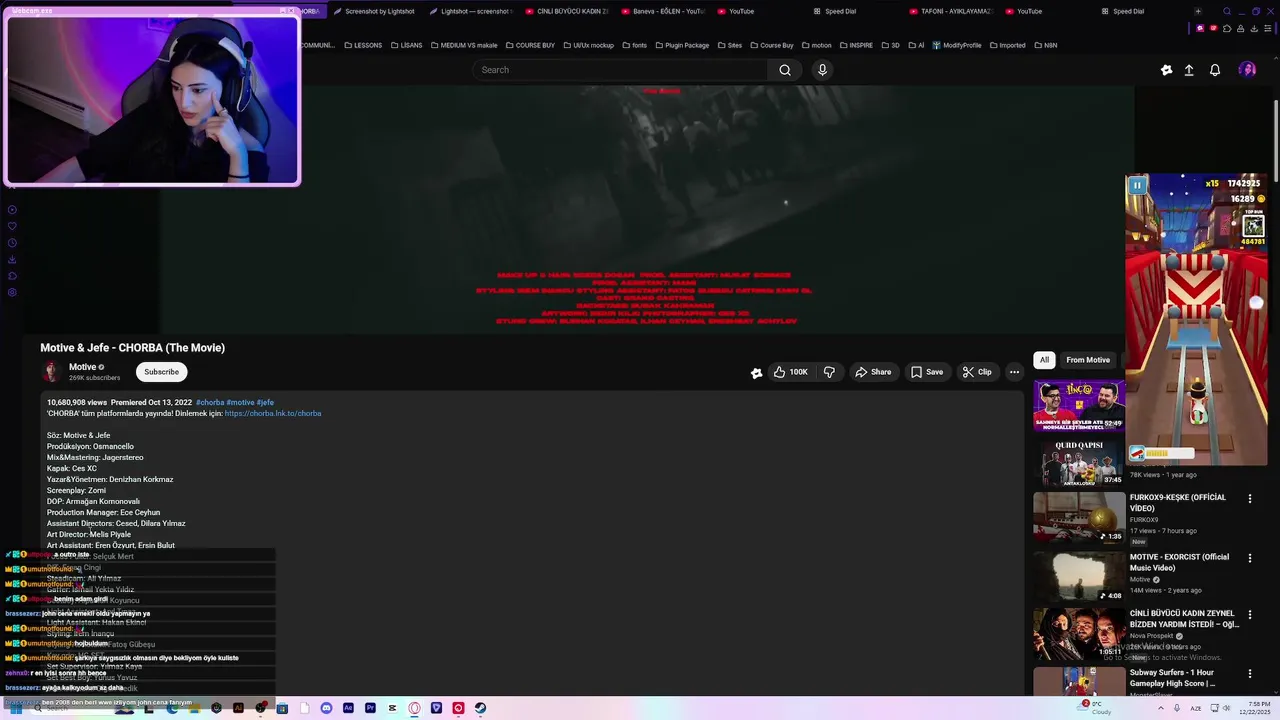This screenshot has width=1280, height=720.
Task: Open the LESSONS bookmark folder
Action: pyautogui.click(x=363, y=45)
